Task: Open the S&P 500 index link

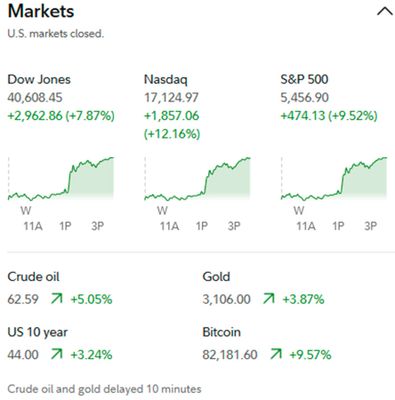Action: (304, 79)
